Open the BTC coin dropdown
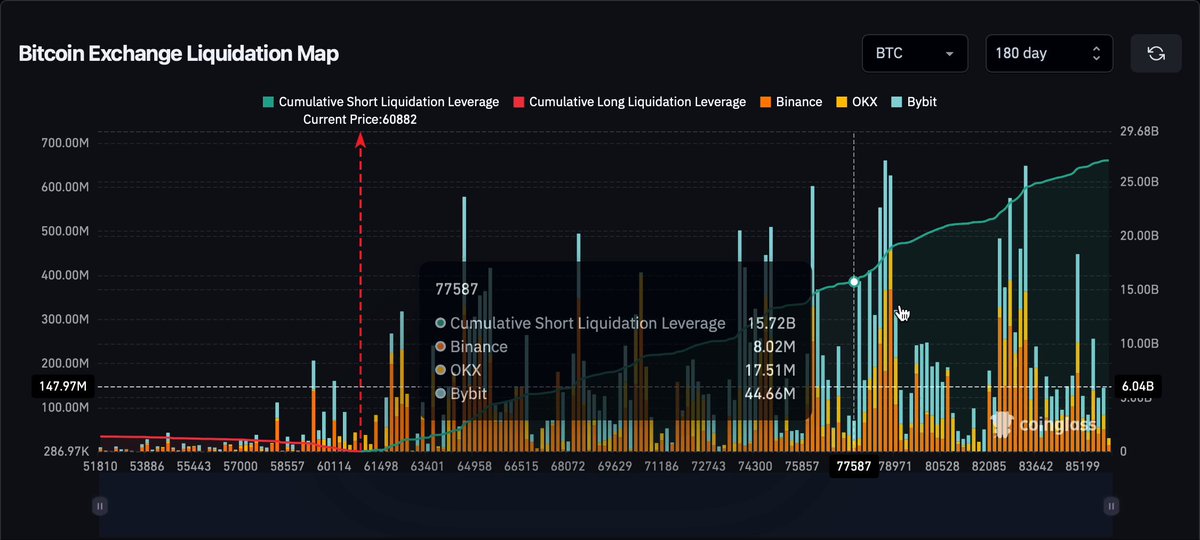1200x540 pixels. pos(915,53)
